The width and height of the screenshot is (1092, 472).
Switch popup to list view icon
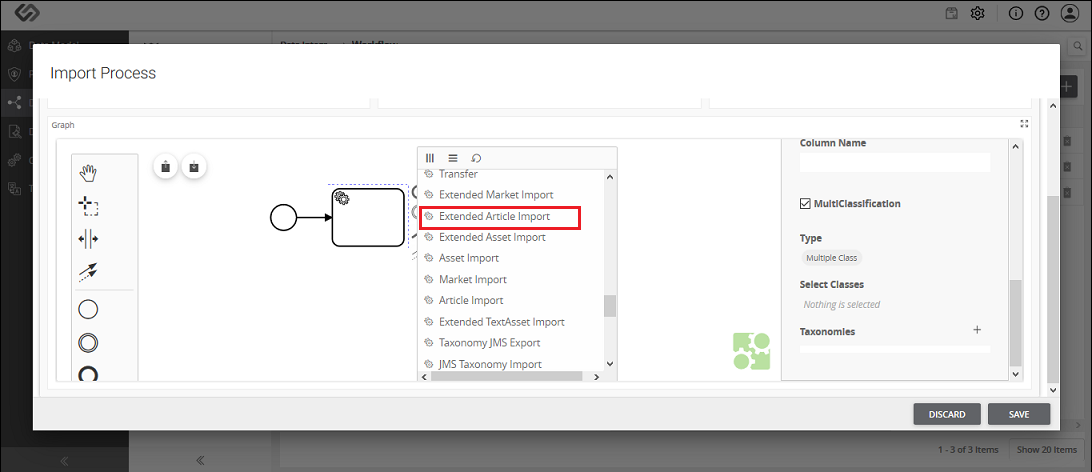[x=453, y=158]
